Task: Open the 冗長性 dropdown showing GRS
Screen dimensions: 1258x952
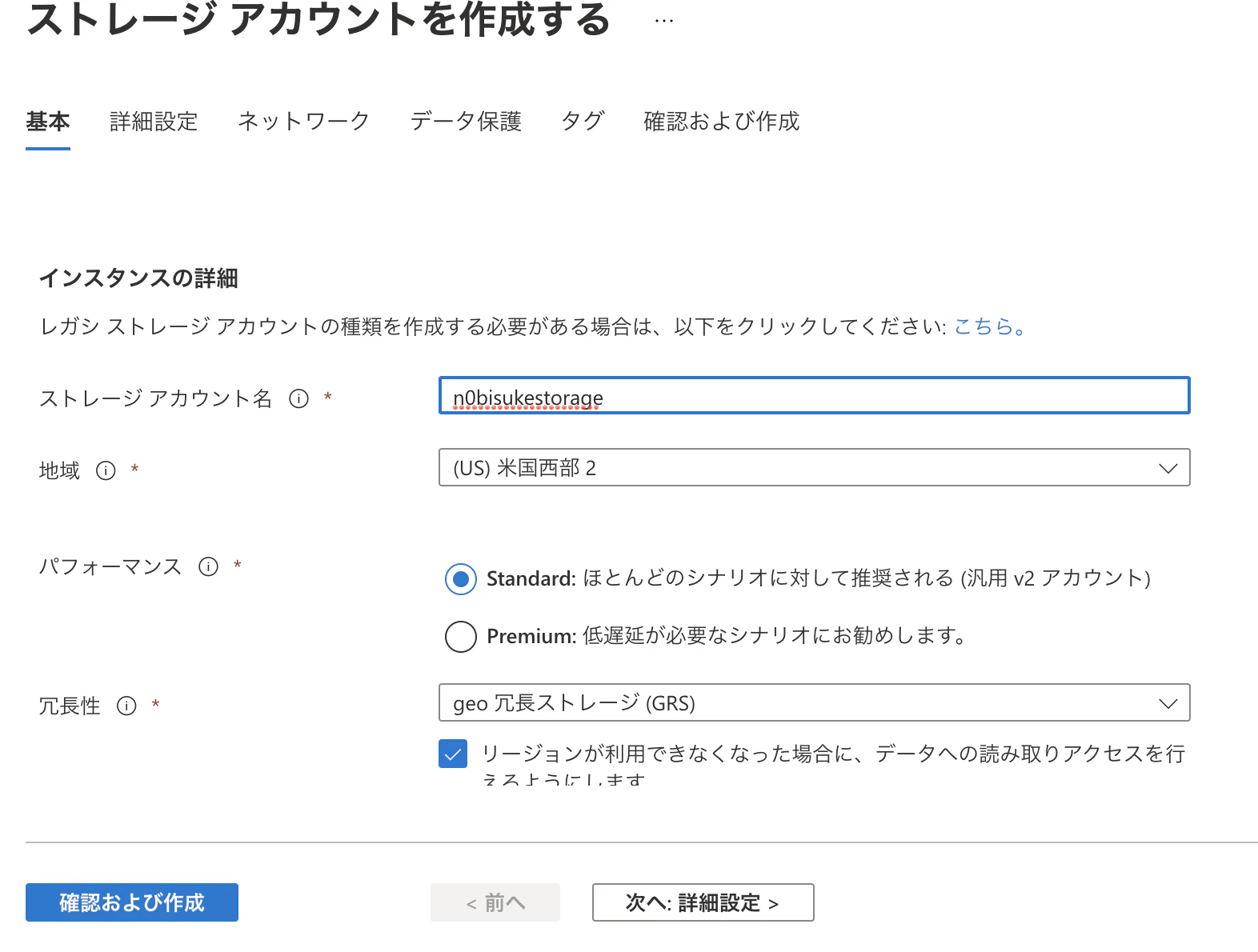Action: (814, 702)
